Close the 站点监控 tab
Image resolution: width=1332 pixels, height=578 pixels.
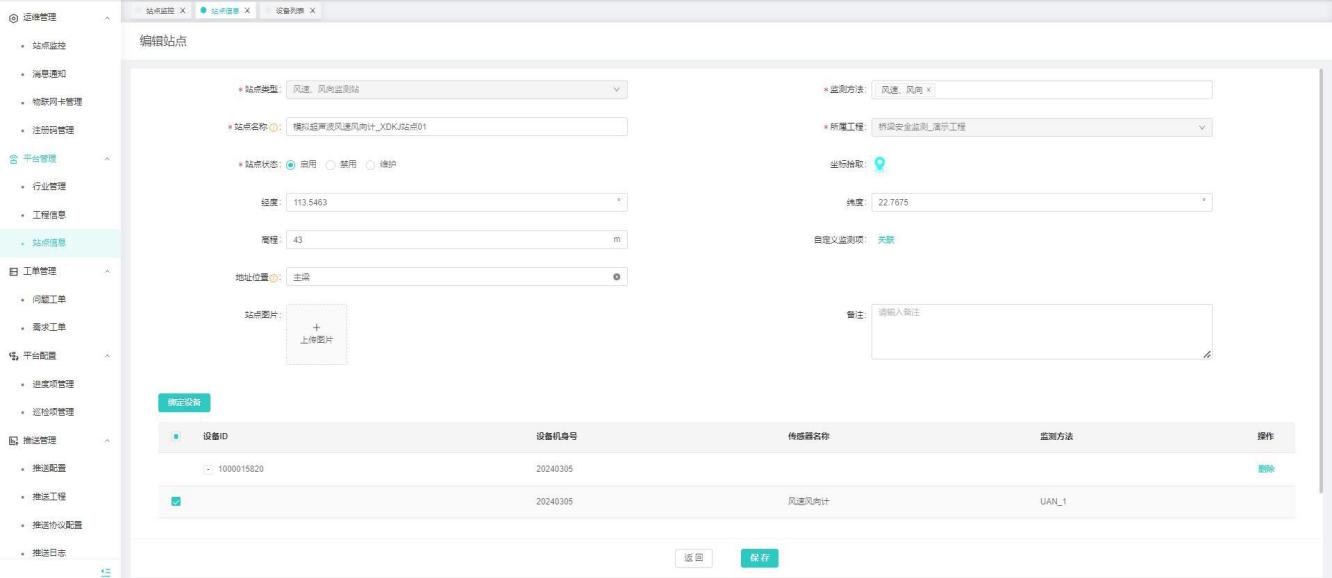[x=182, y=10]
